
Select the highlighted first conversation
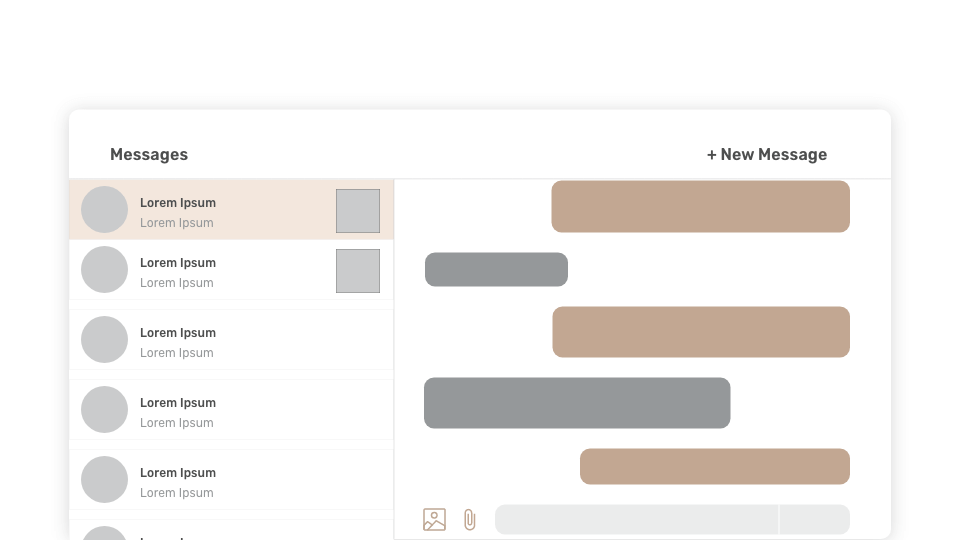click(x=230, y=211)
